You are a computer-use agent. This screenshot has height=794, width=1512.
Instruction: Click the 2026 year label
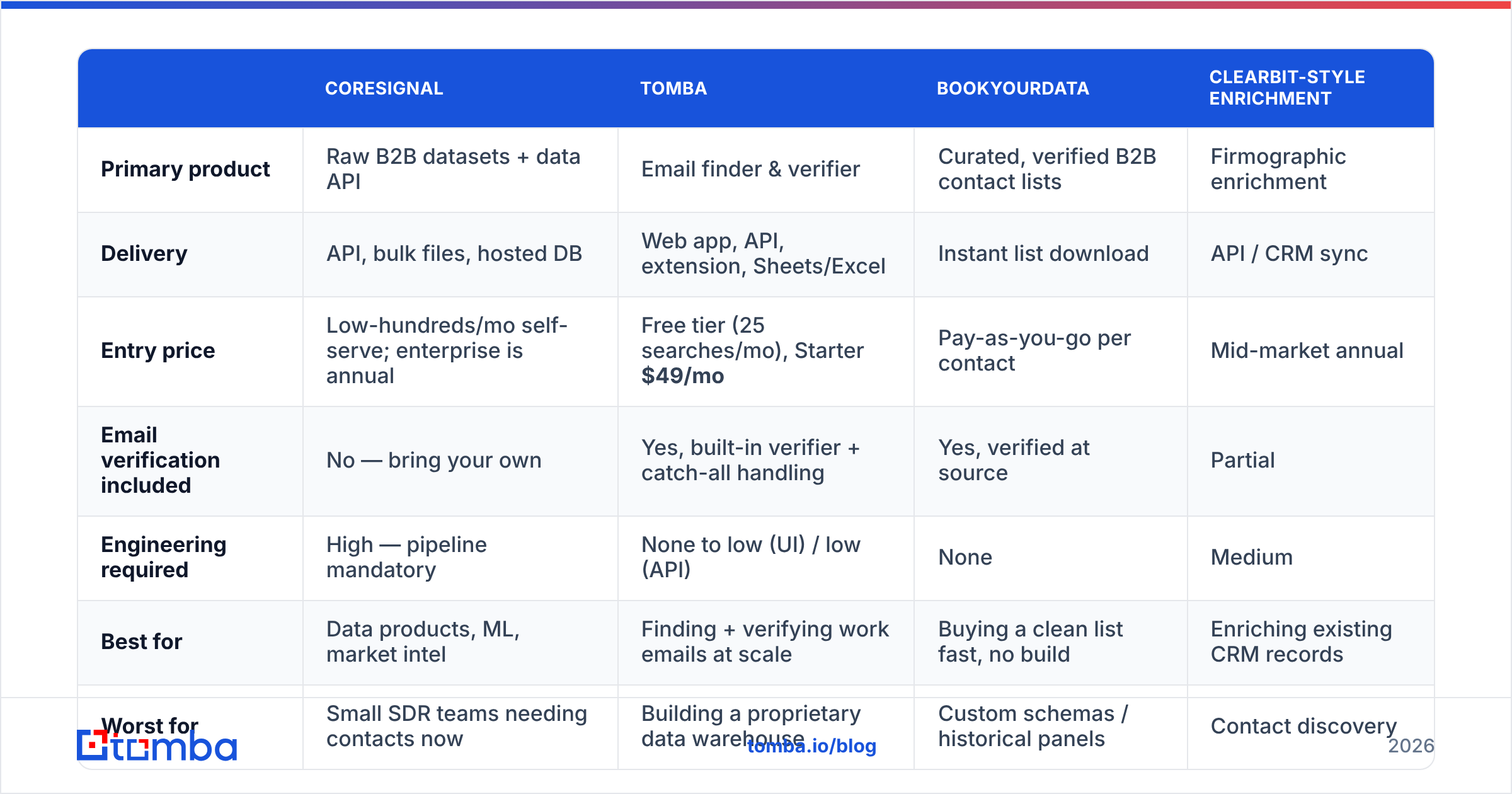click(1411, 746)
